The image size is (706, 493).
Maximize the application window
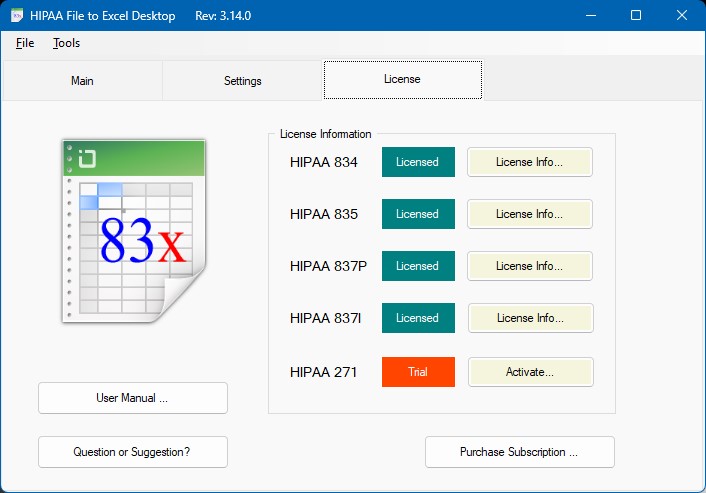[x=636, y=15]
